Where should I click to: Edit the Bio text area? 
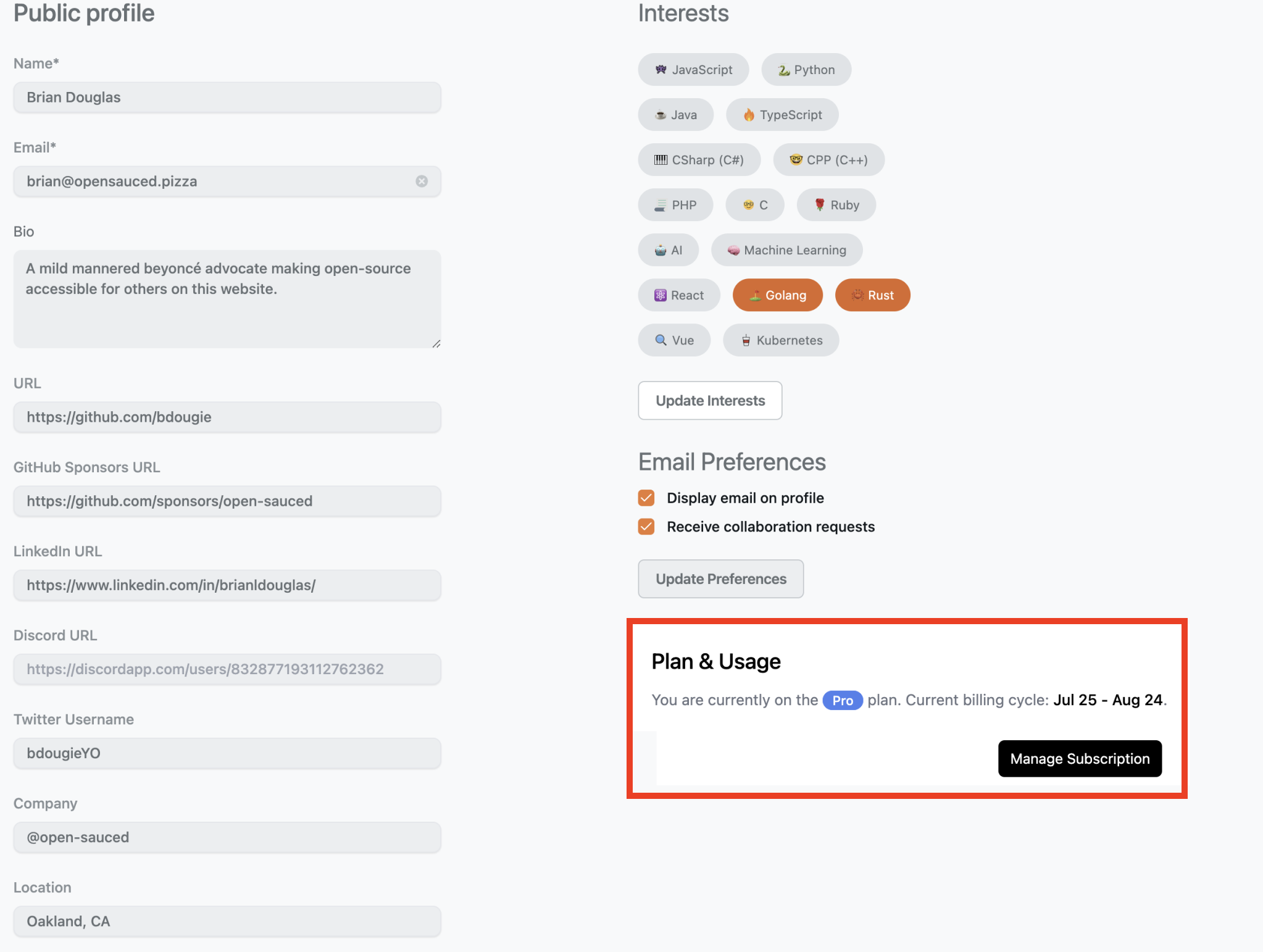[x=227, y=299]
